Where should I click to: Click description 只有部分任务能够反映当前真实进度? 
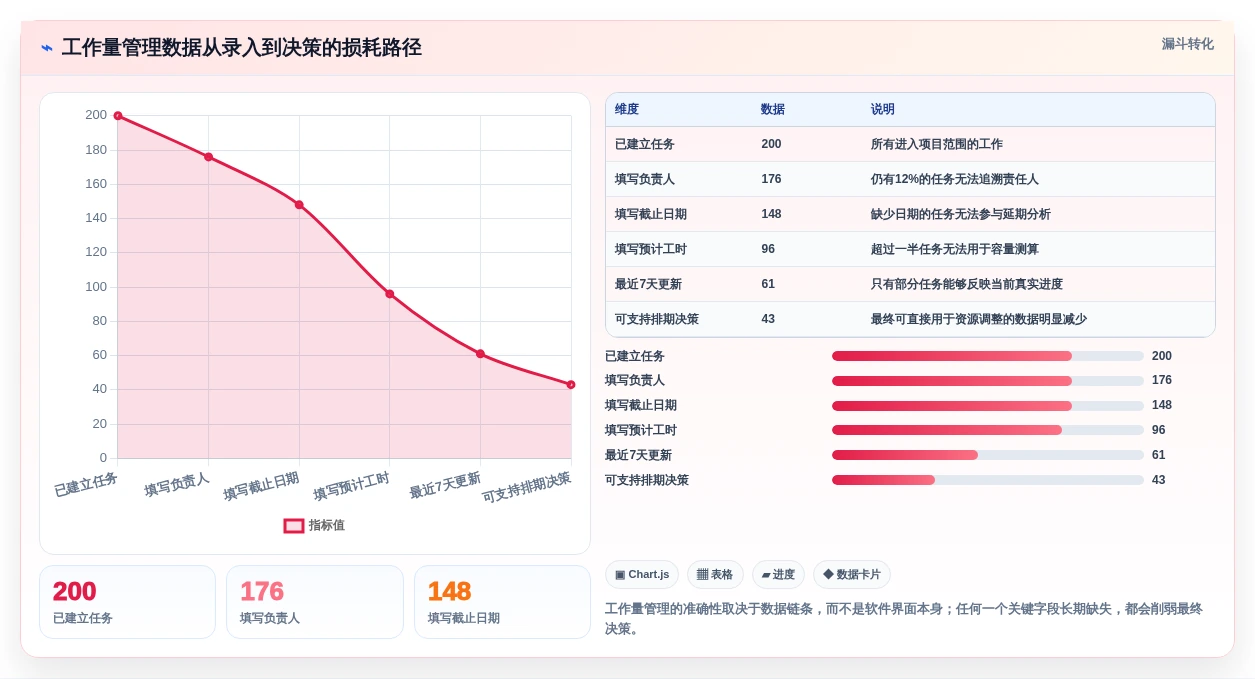point(967,284)
